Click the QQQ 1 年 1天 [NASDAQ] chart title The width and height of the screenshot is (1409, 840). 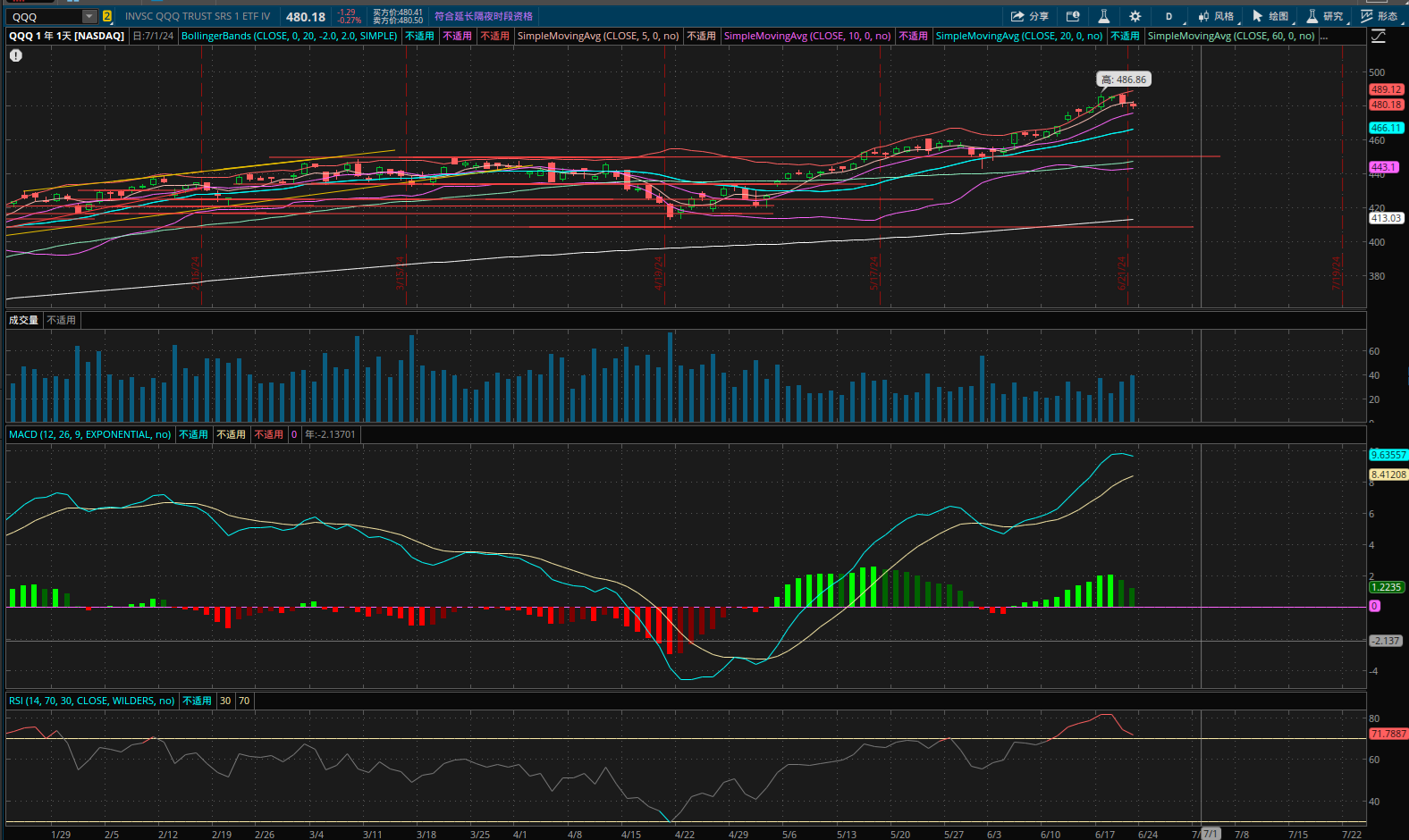click(67, 36)
